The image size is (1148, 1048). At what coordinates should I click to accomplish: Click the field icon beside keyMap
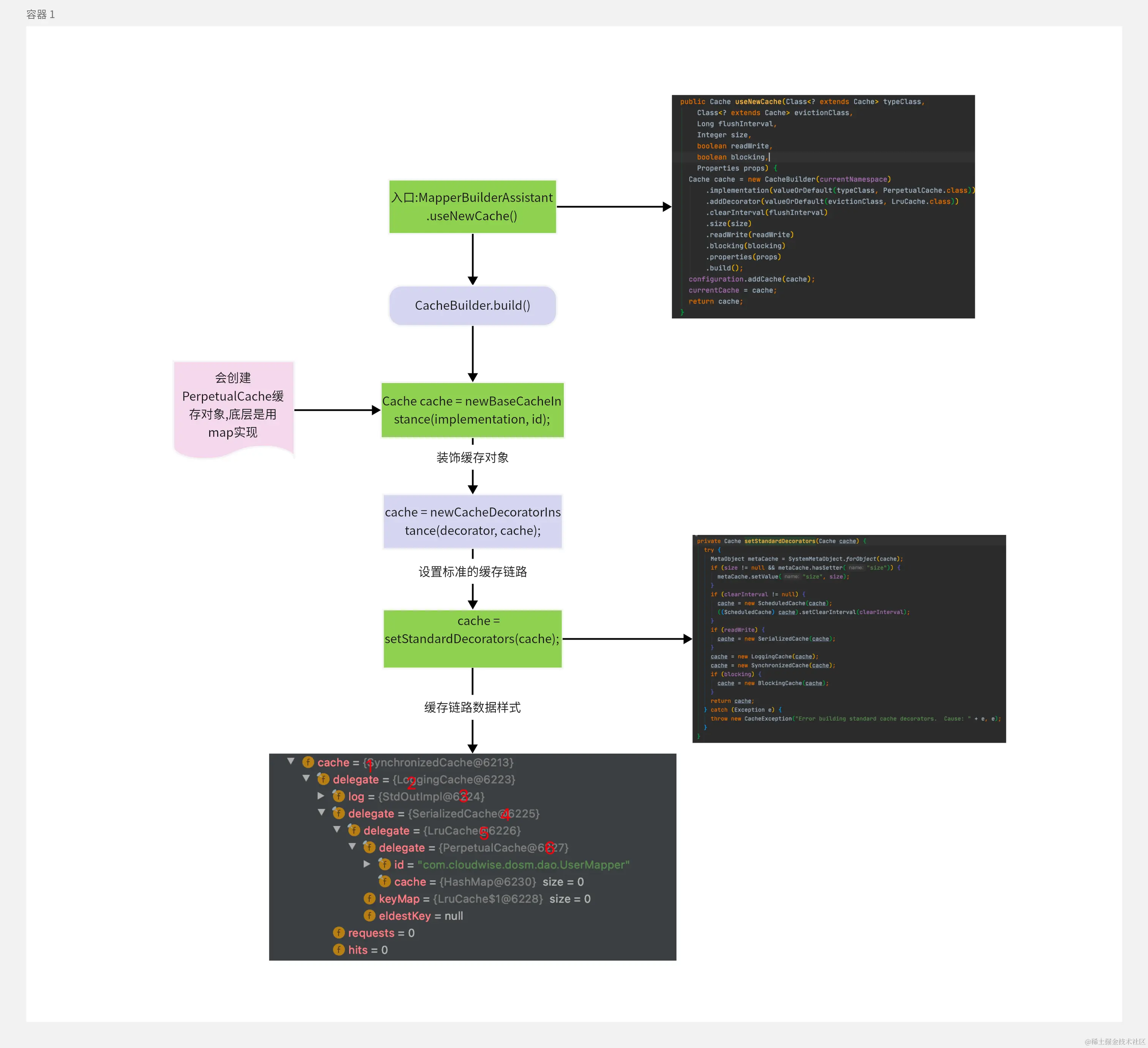pyautogui.click(x=369, y=898)
